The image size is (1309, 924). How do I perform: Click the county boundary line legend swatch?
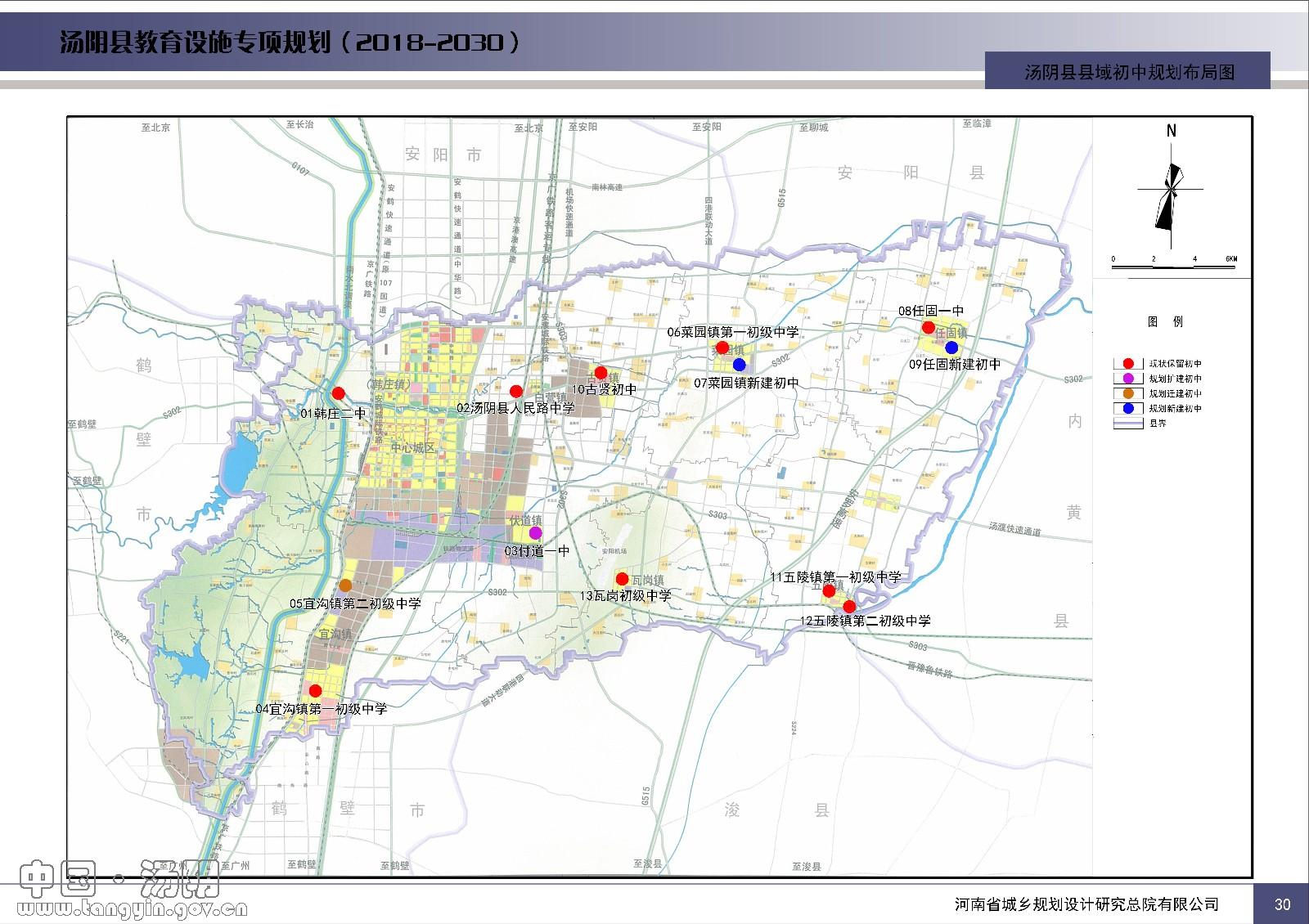1129,423
